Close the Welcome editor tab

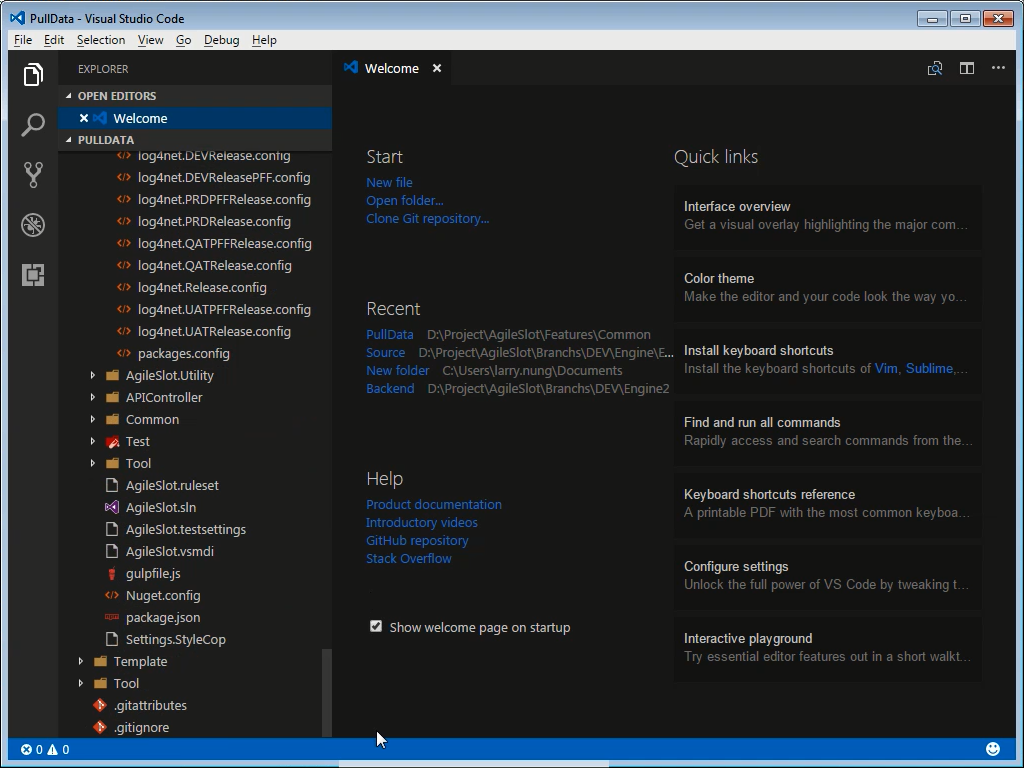point(437,68)
